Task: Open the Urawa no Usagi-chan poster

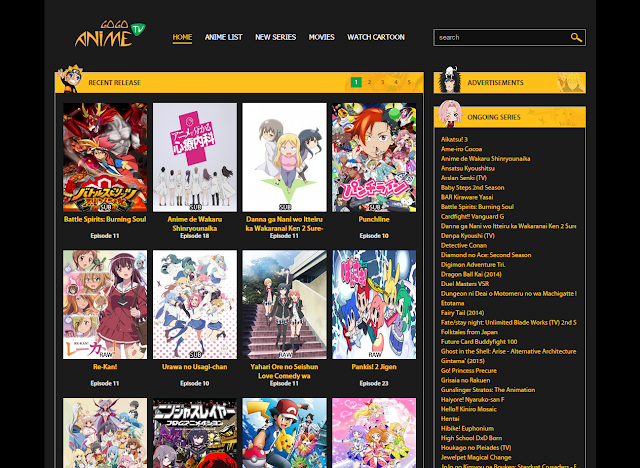Action: coord(195,305)
